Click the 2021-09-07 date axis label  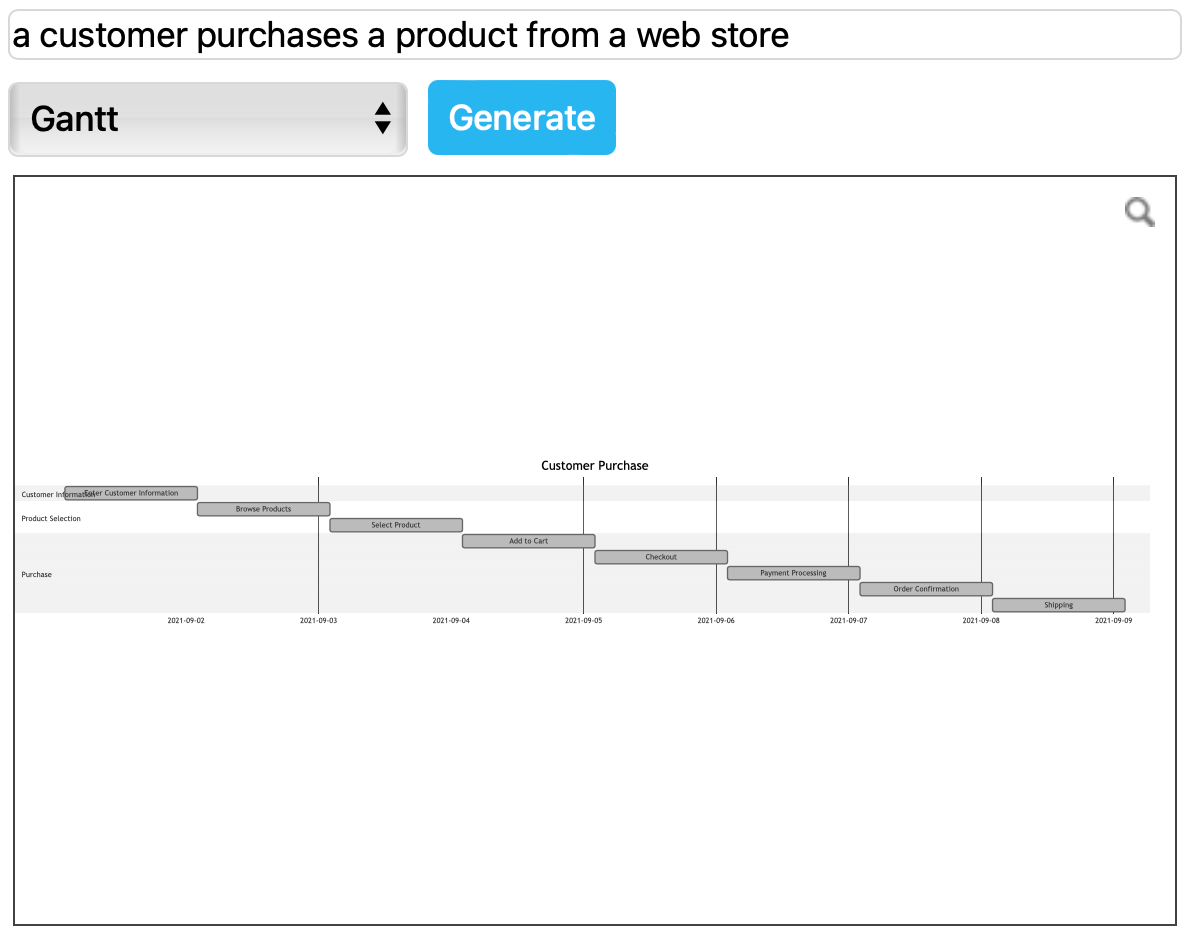(x=848, y=621)
